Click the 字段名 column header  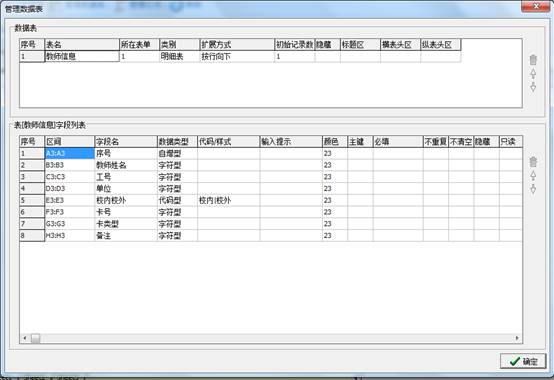pos(126,142)
